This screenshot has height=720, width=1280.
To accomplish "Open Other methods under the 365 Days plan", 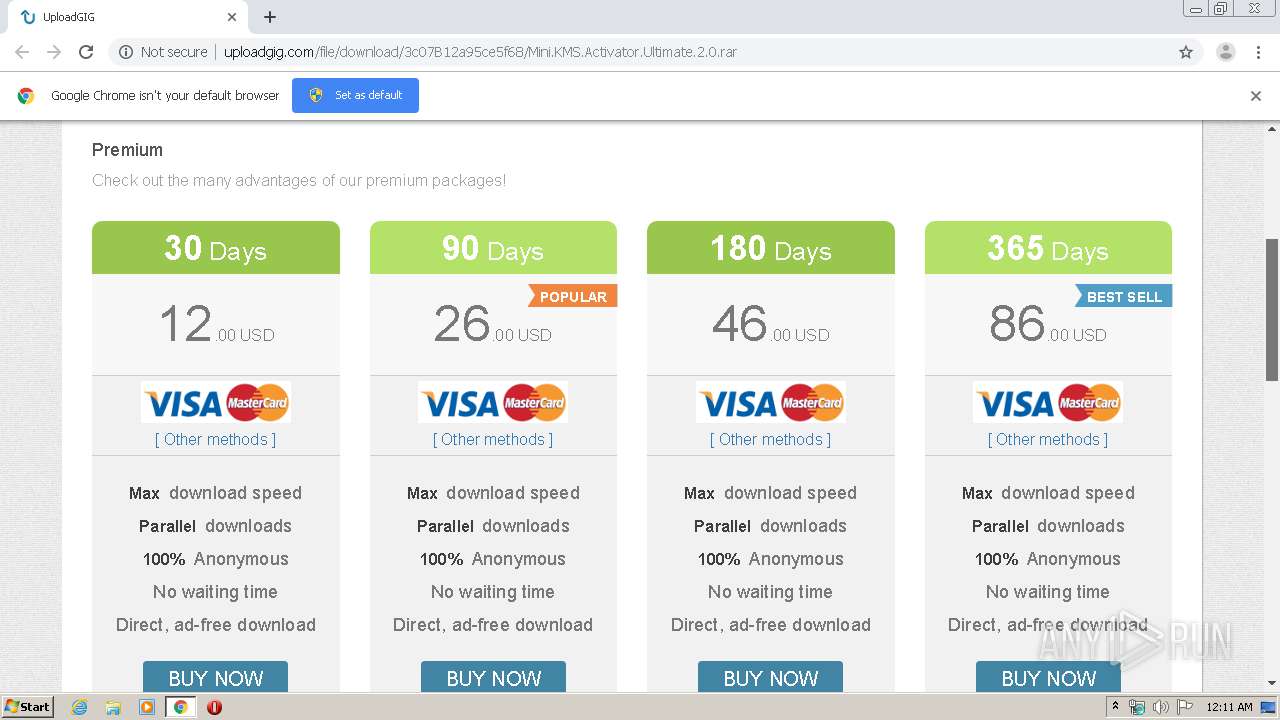I will tap(1048, 439).
